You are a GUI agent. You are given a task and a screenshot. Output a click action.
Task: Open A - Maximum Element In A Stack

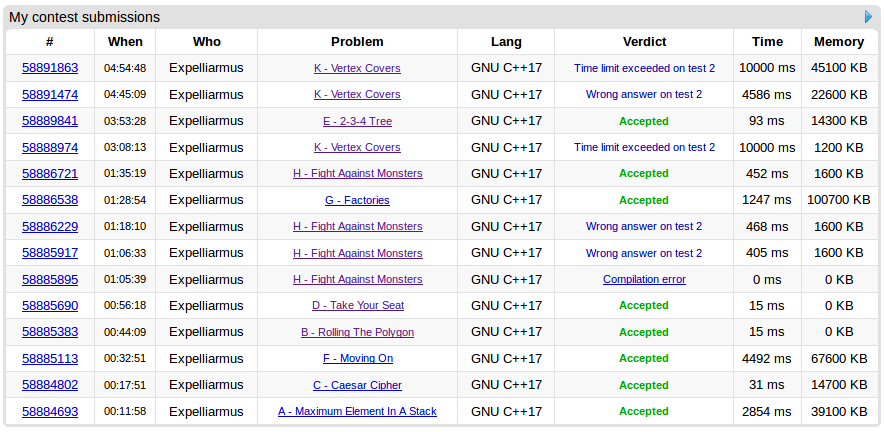click(357, 411)
